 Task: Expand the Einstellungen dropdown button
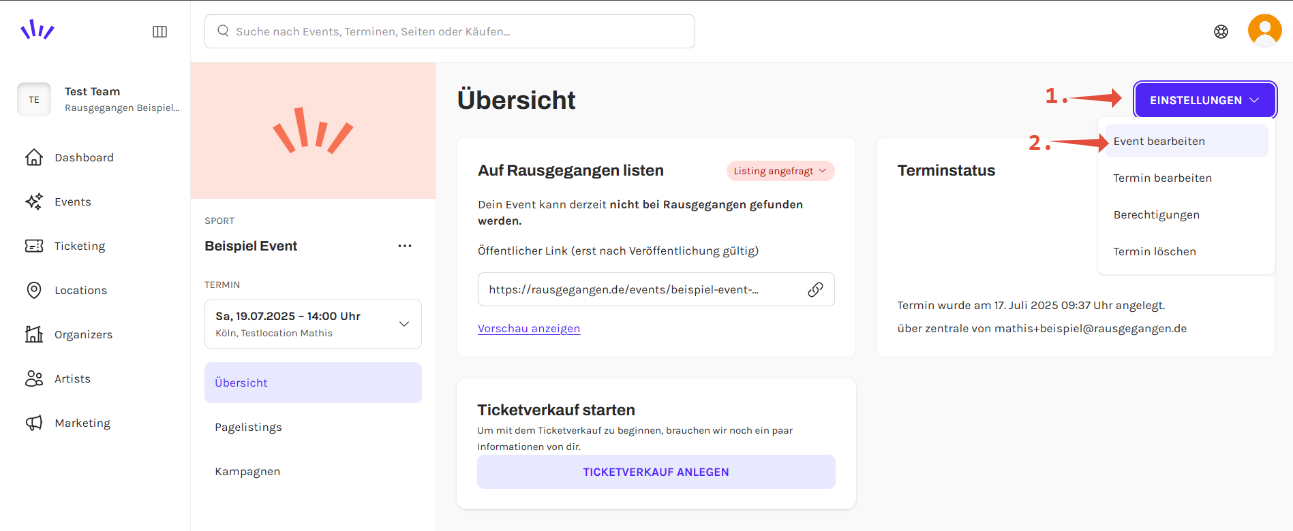coord(1205,100)
